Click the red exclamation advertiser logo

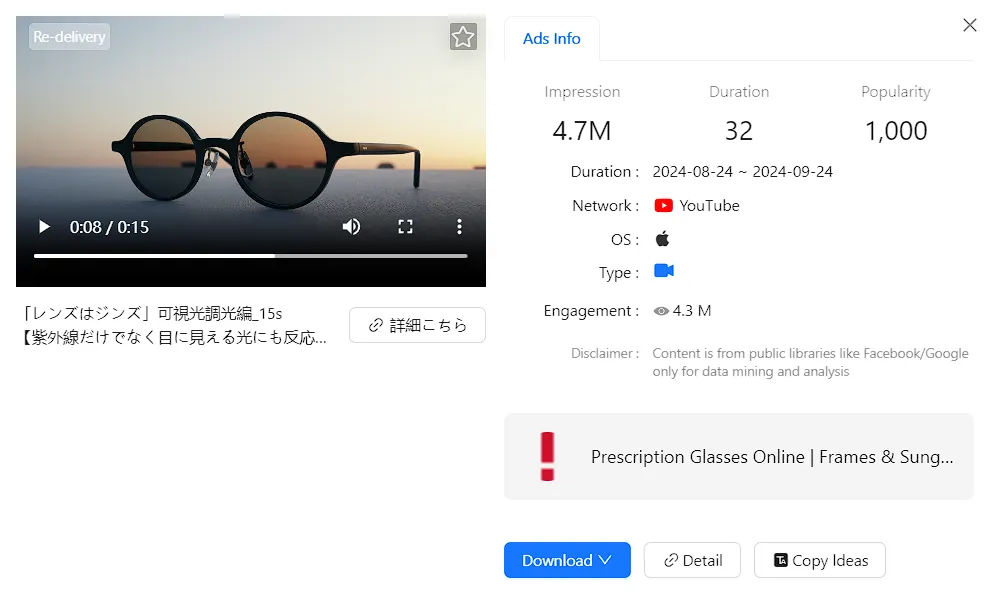546,456
